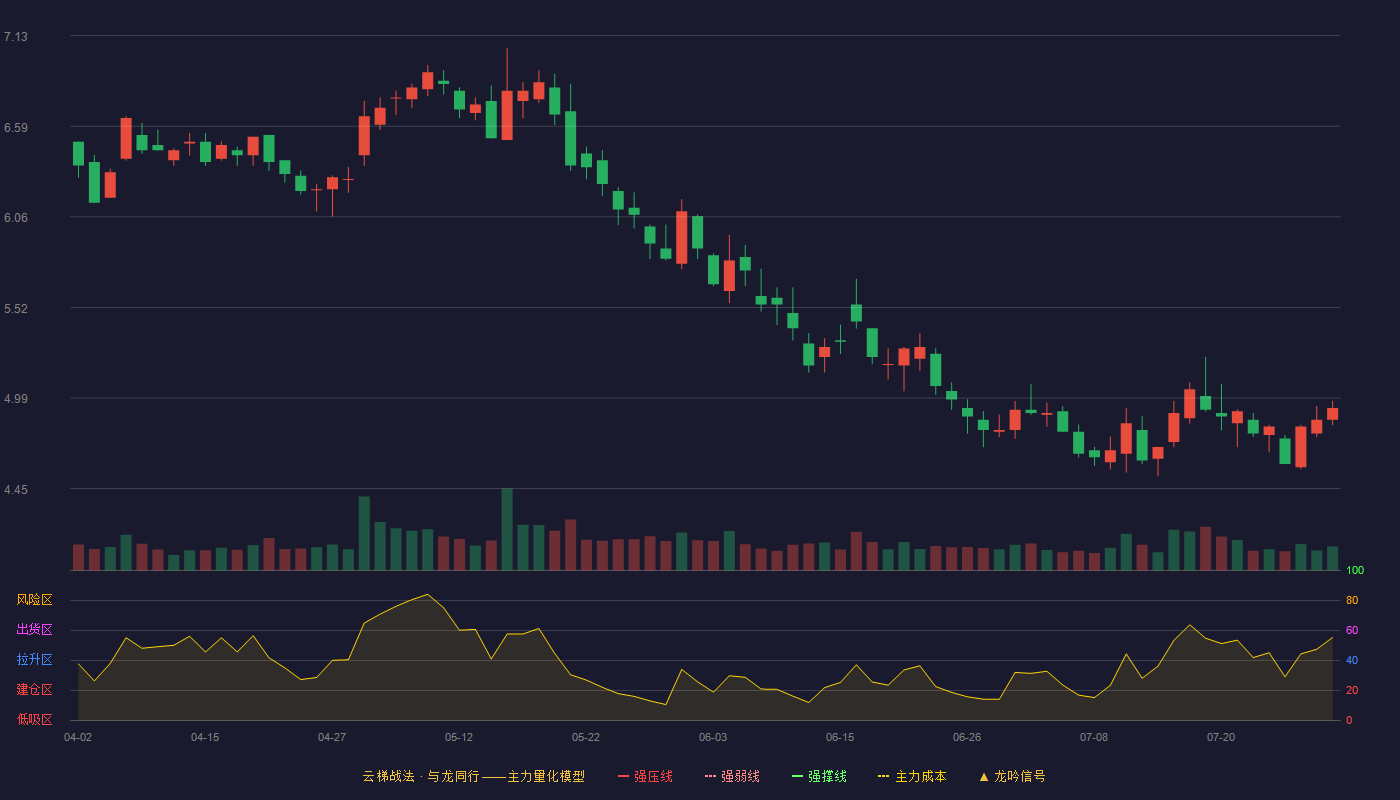Toggle the 强压线 legend series
The image size is (1400, 800).
(x=645, y=776)
